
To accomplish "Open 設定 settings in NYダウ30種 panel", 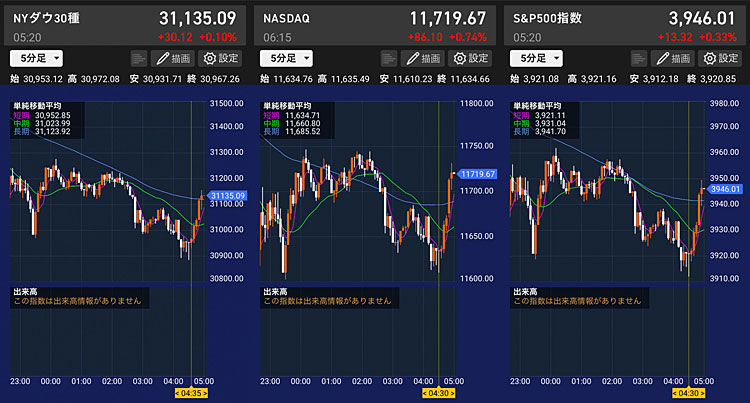I will point(221,58).
